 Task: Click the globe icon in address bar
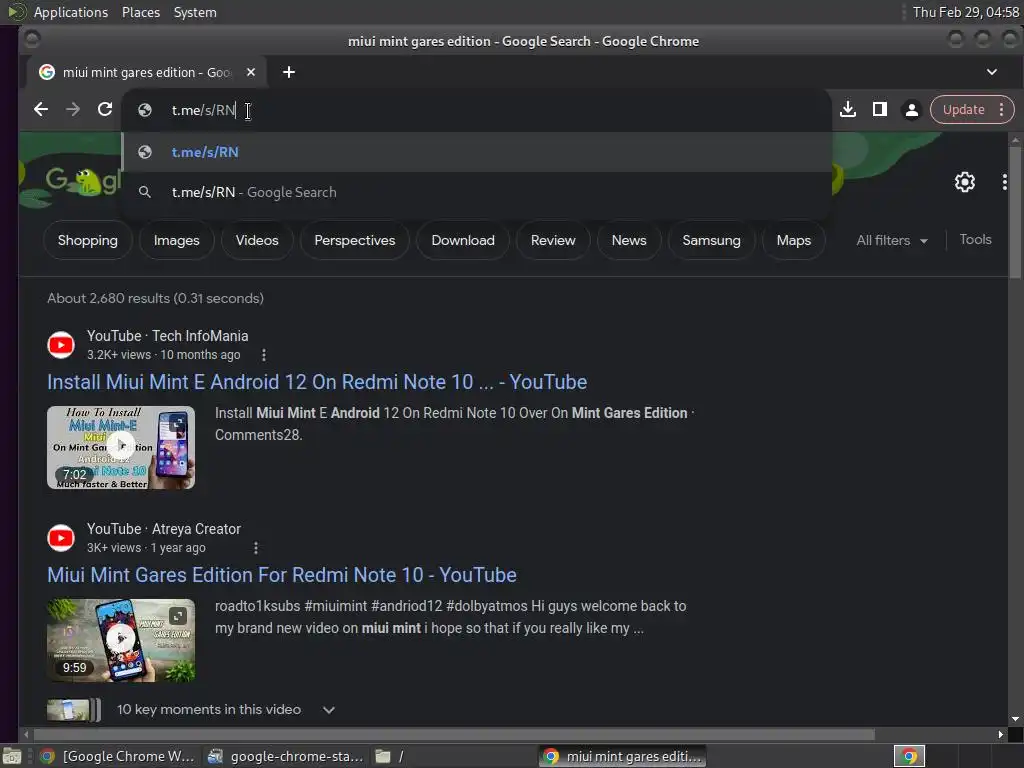tap(145, 110)
